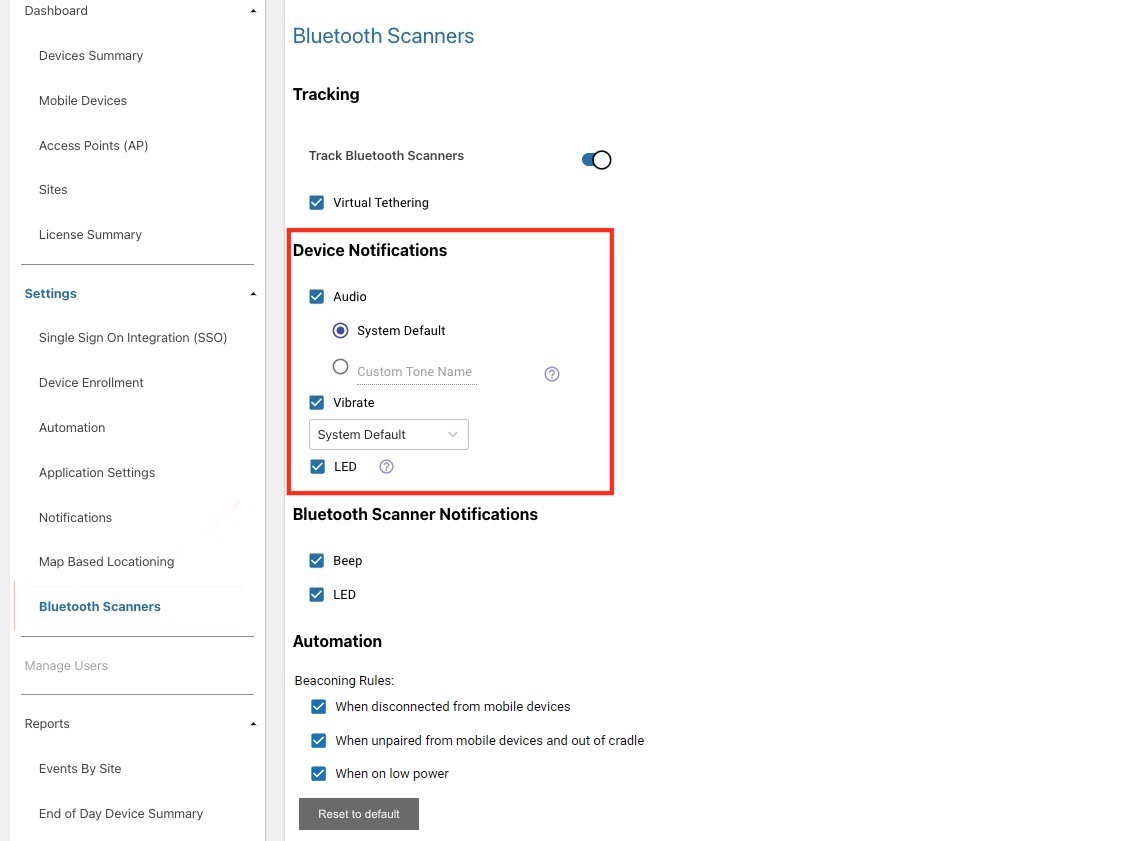Toggle Track Bluetooth Scanners switch
Image resolution: width=1136 pixels, height=841 pixels.
[x=596, y=160]
